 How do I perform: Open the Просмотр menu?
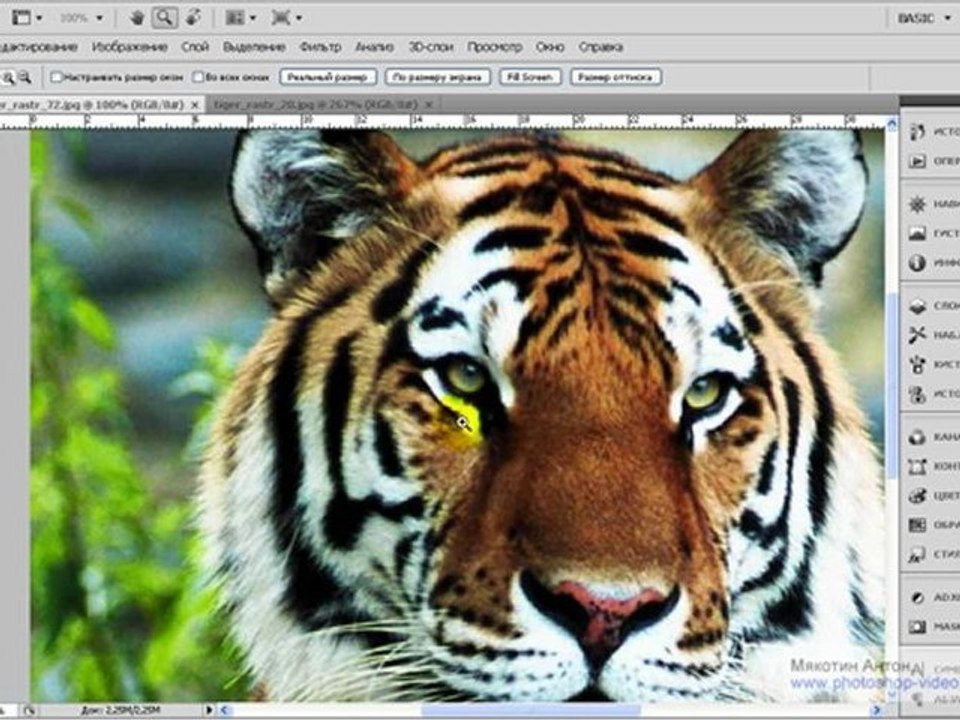495,47
